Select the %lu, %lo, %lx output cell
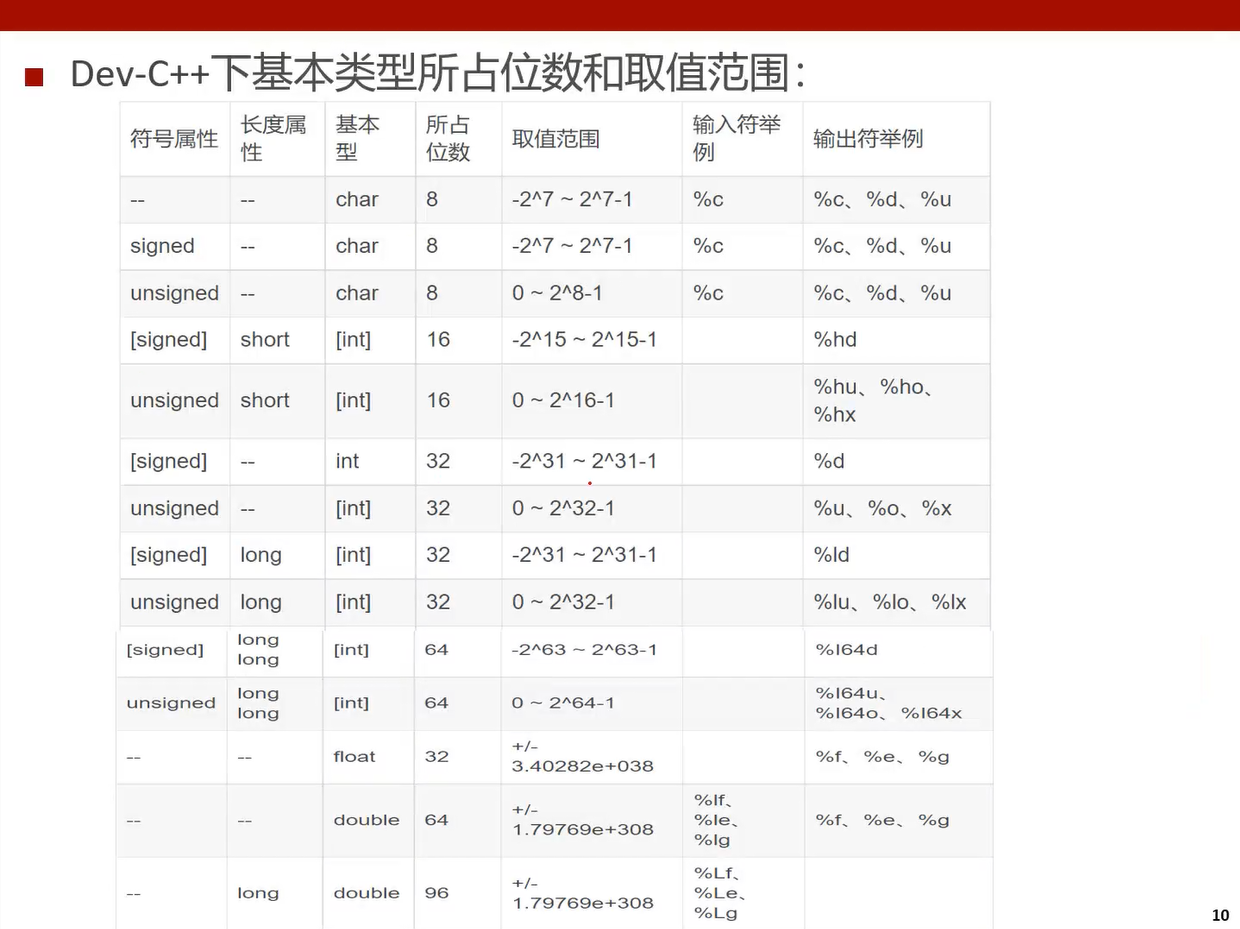The width and height of the screenshot is (1240, 929). click(889, 602)
